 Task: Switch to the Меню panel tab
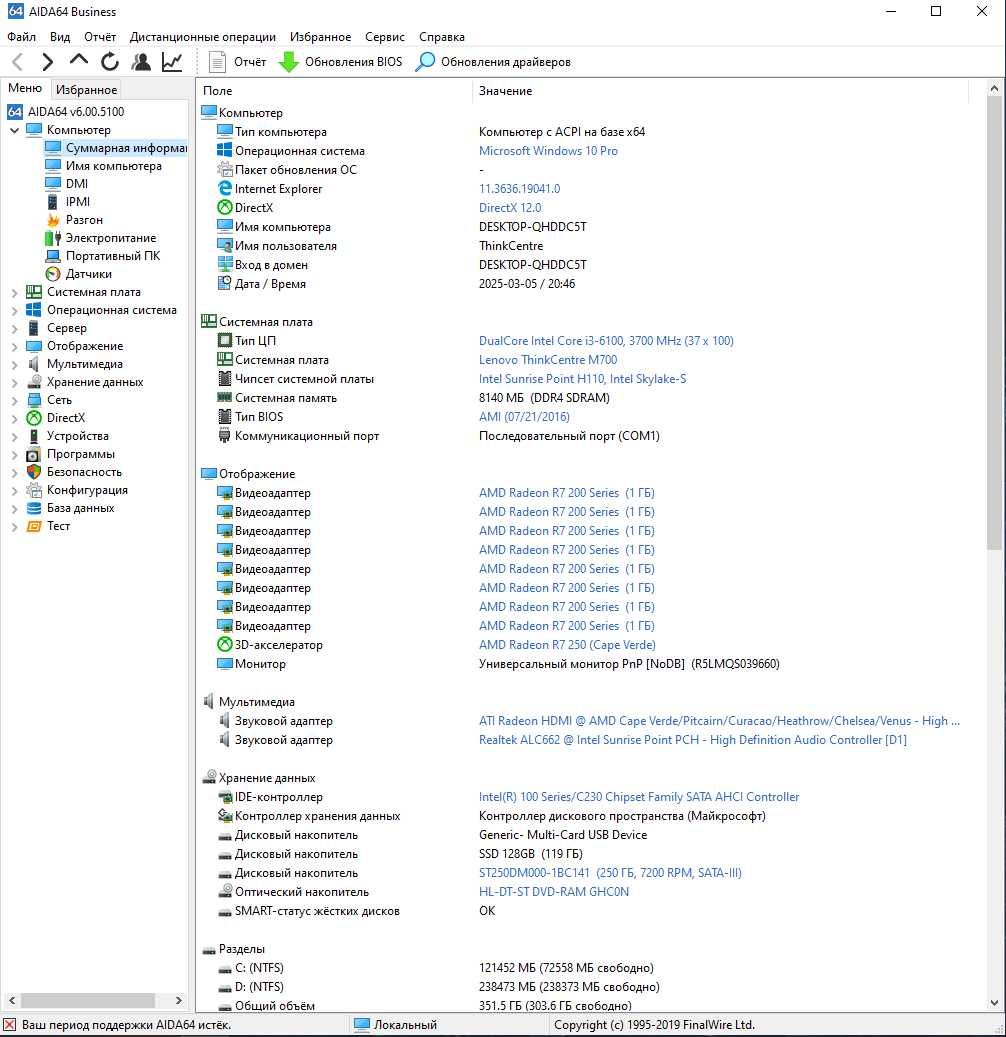tap(25, 88)
